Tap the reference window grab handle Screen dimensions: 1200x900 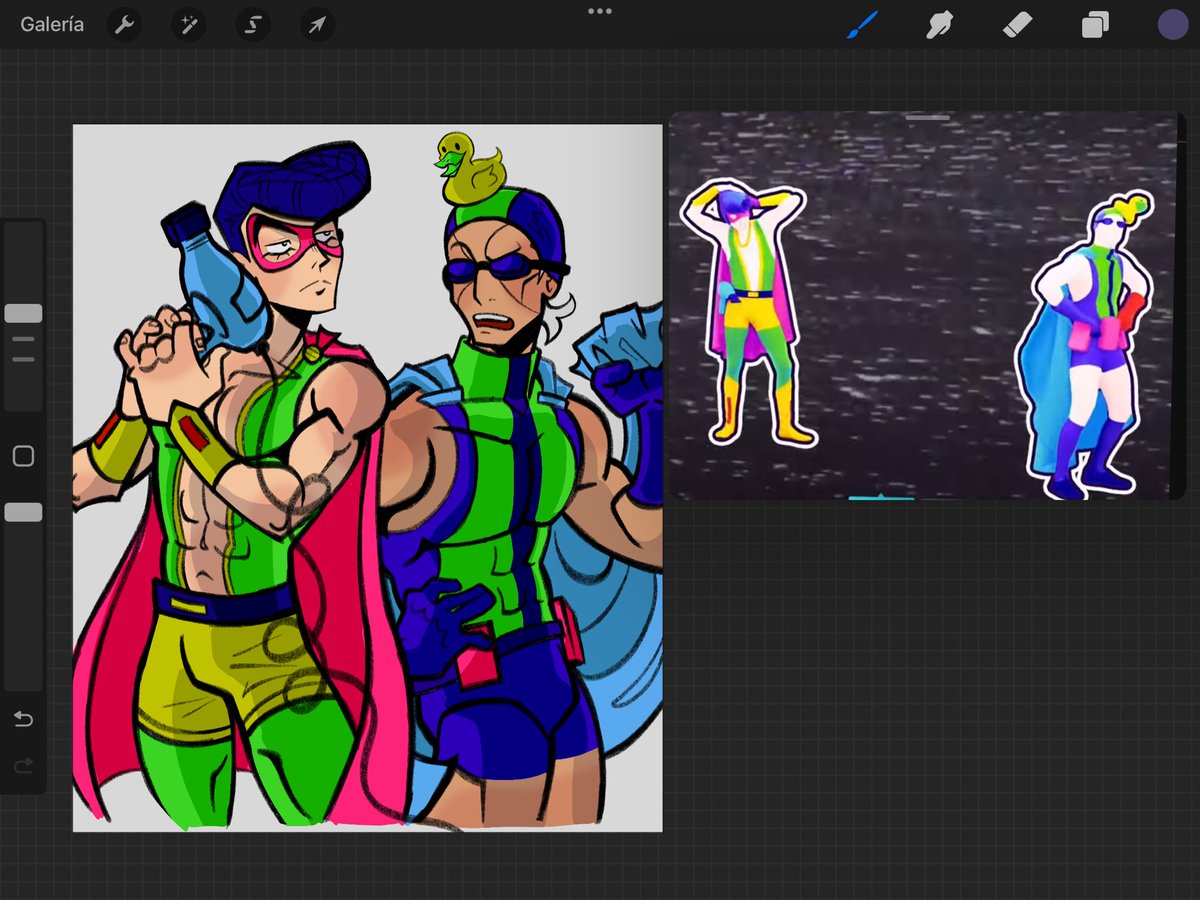pyautogui.click(x=928, y=118)
